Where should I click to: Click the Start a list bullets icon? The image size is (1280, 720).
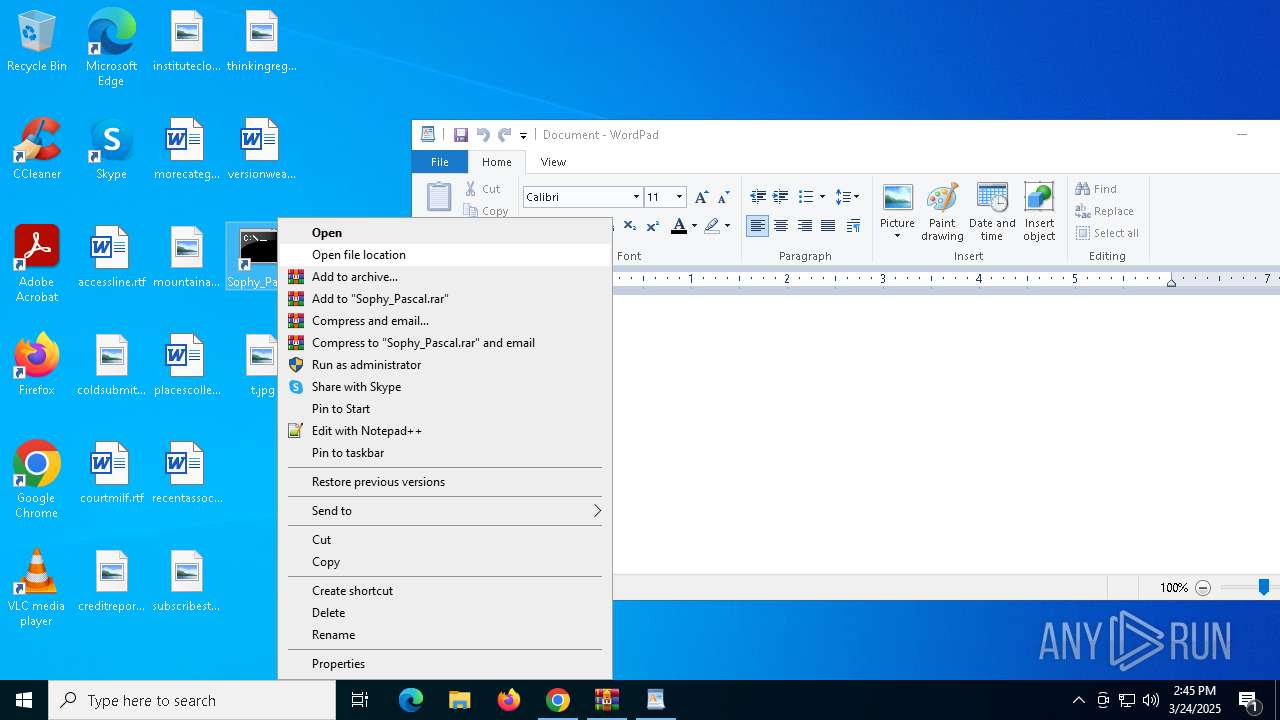[806, 197]
